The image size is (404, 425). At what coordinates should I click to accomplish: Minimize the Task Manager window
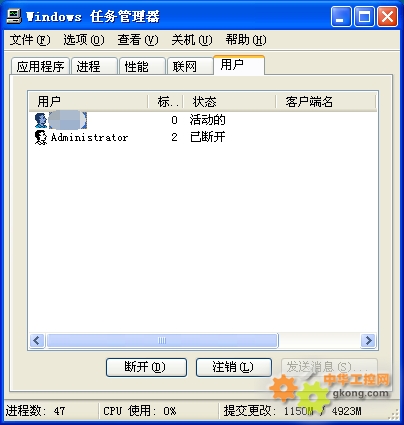[341, 17]
